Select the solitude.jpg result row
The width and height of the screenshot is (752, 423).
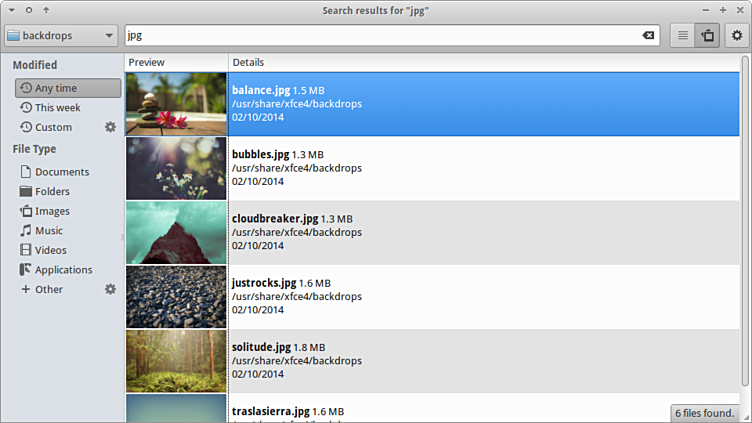coord(450,361)
